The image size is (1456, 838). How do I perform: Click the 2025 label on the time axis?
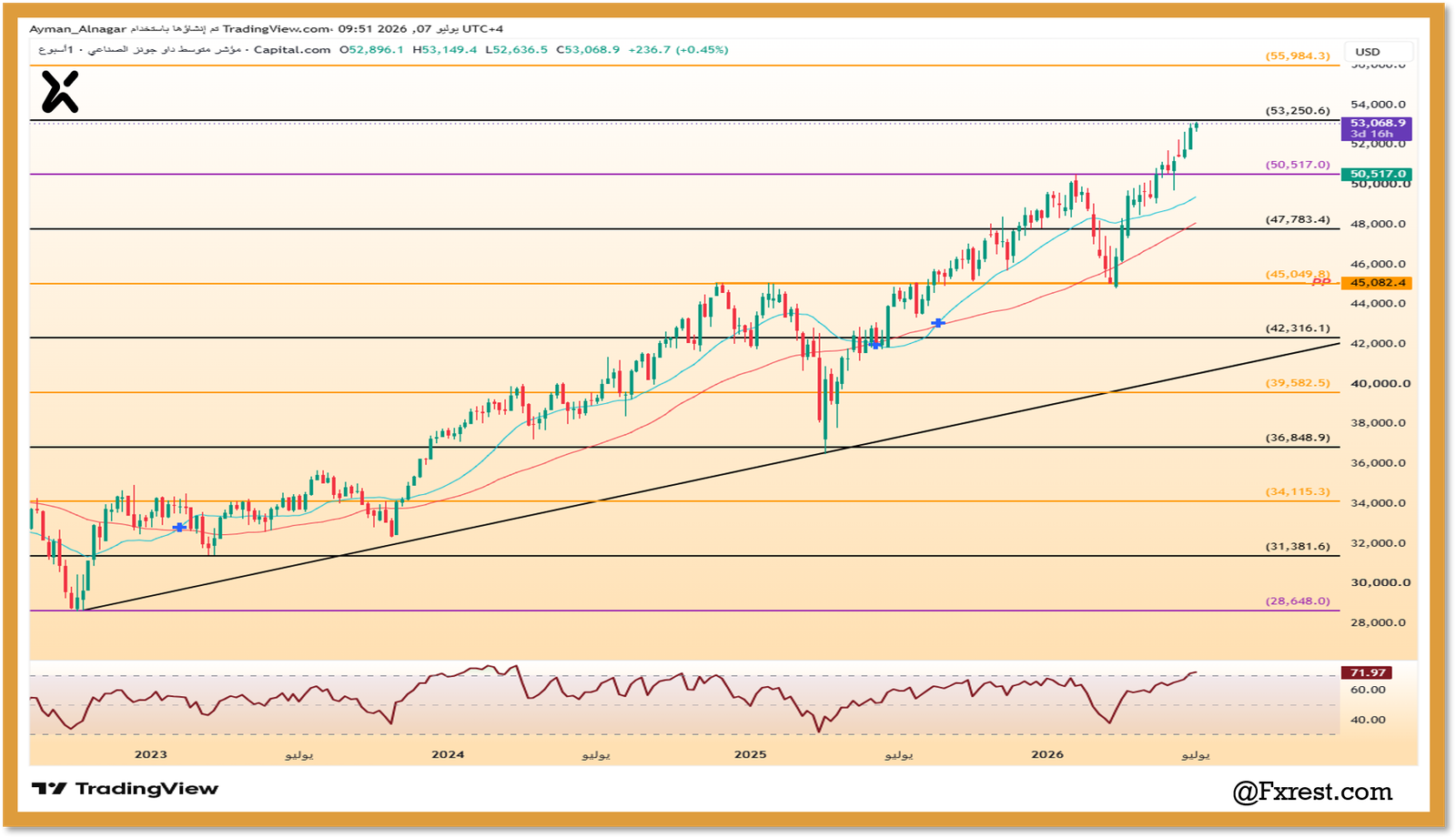click(x=751, y=754)
